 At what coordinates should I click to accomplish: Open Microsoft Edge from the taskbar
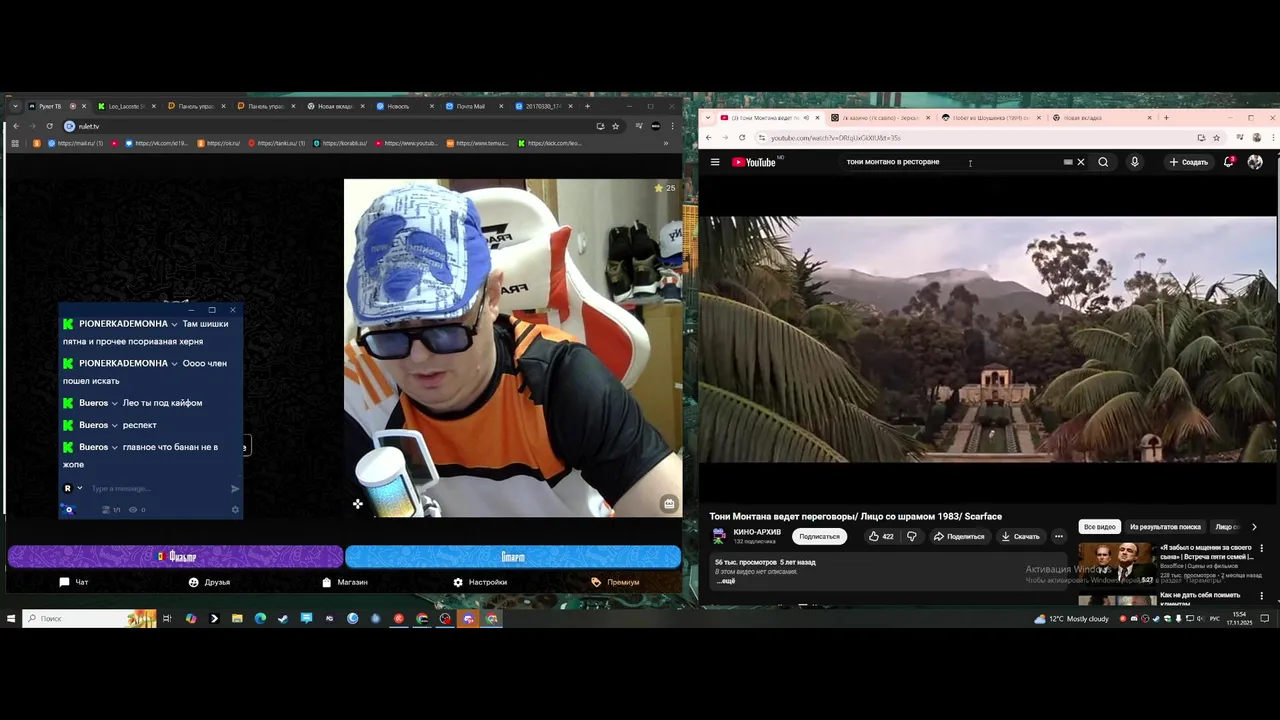click(260, 619)
